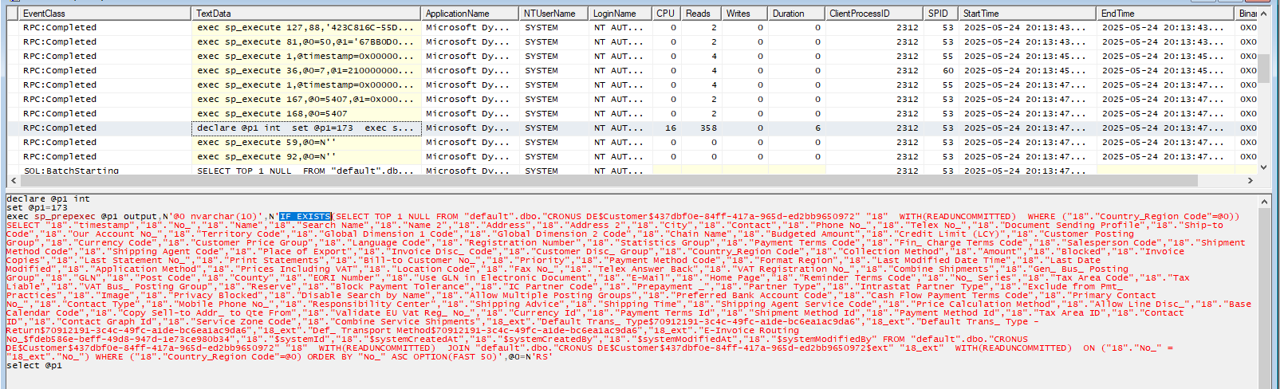Screen dimensions: 1280x389
Task: Select the 'exec sp_execute 81,@0=50' row
Action: [x=306, y=42]
